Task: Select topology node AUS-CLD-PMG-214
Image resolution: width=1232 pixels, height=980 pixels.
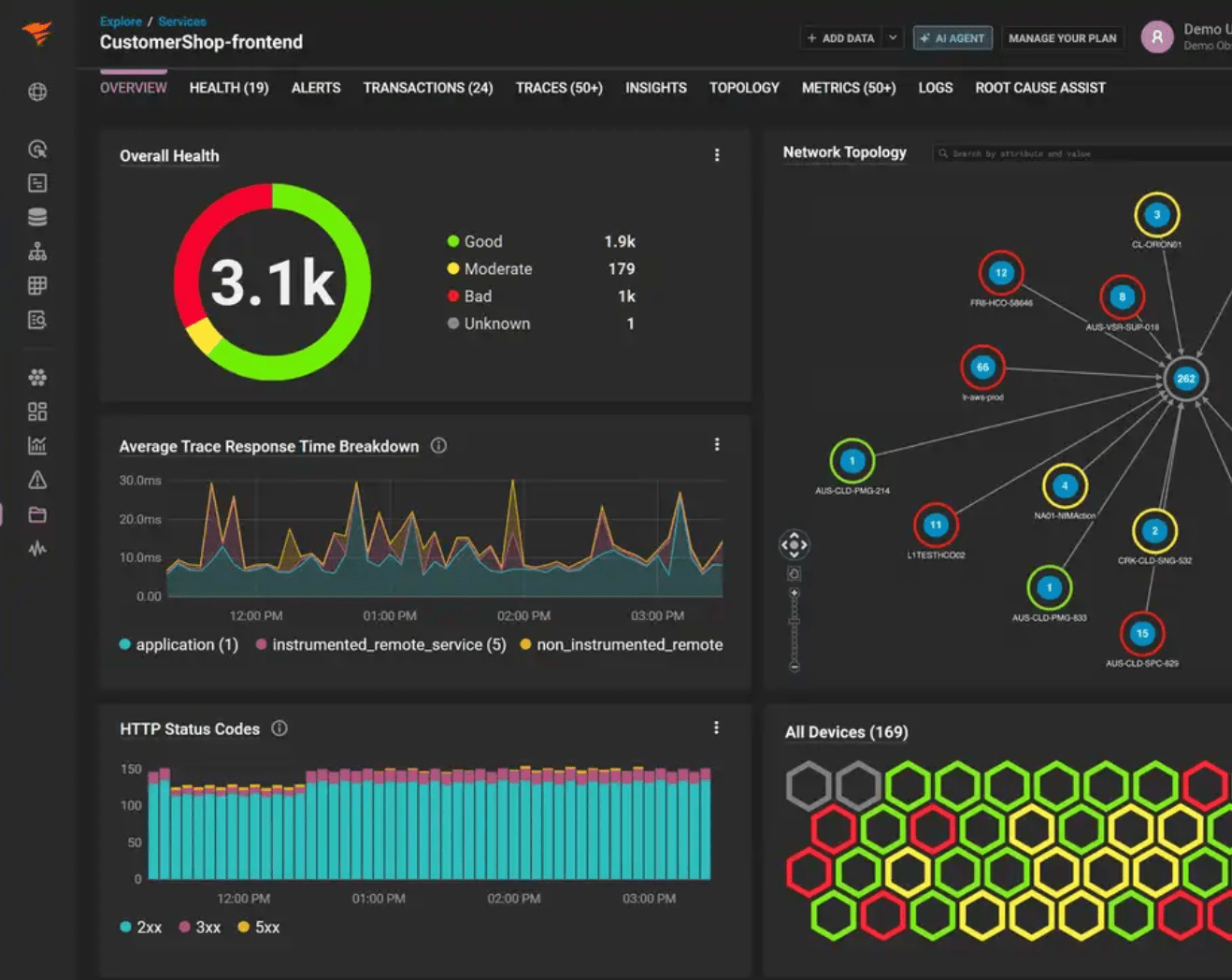Action: pos(852,460)
